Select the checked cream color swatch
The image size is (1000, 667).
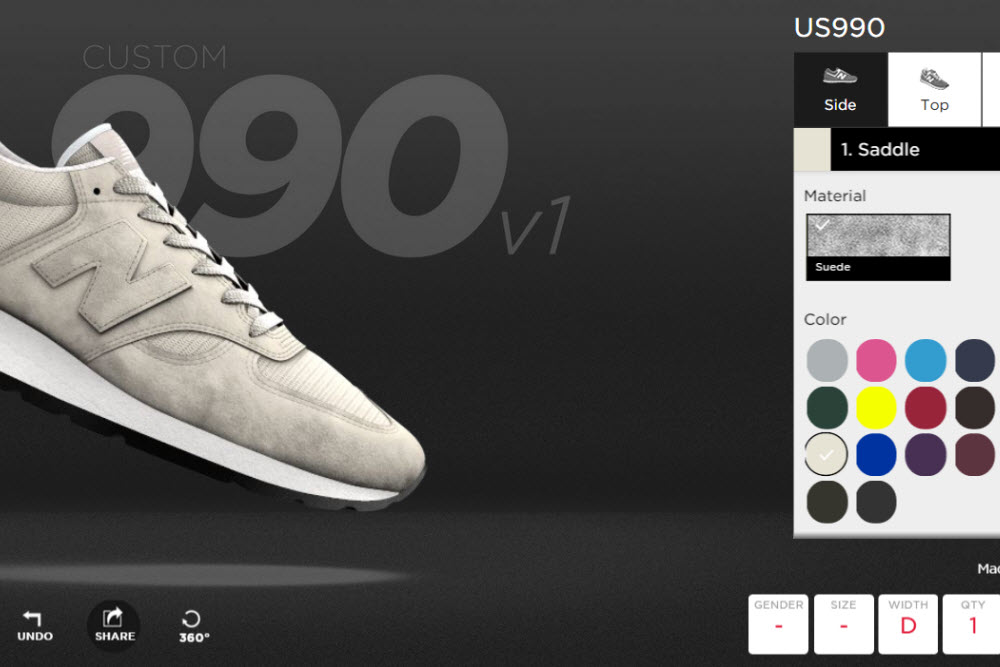click(x=827, y=455)
